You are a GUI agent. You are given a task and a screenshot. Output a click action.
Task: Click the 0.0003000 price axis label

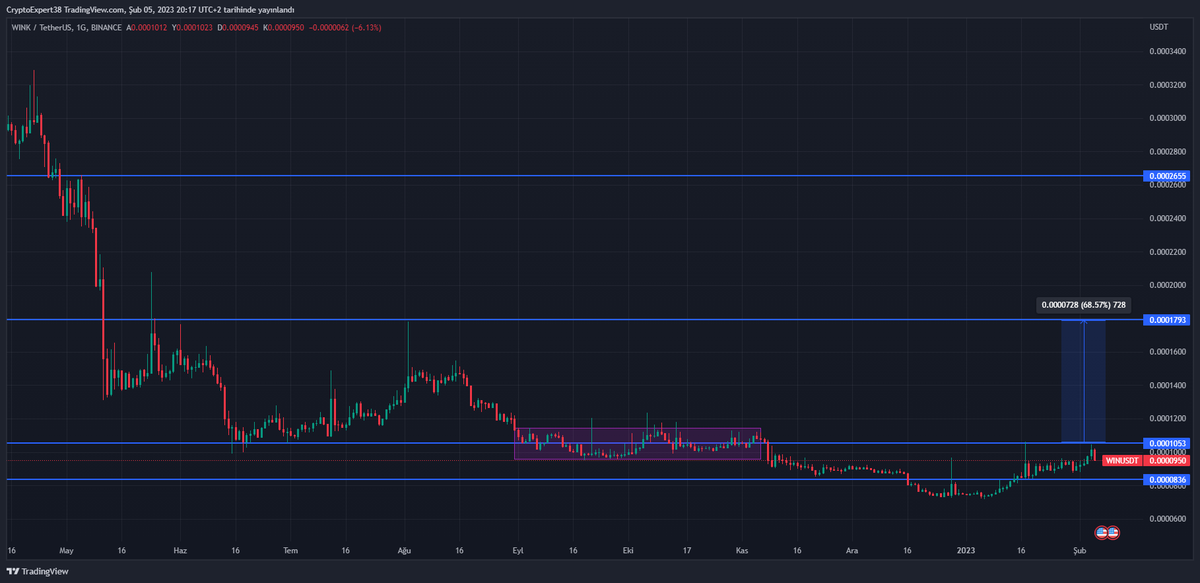click(1168, 118)
